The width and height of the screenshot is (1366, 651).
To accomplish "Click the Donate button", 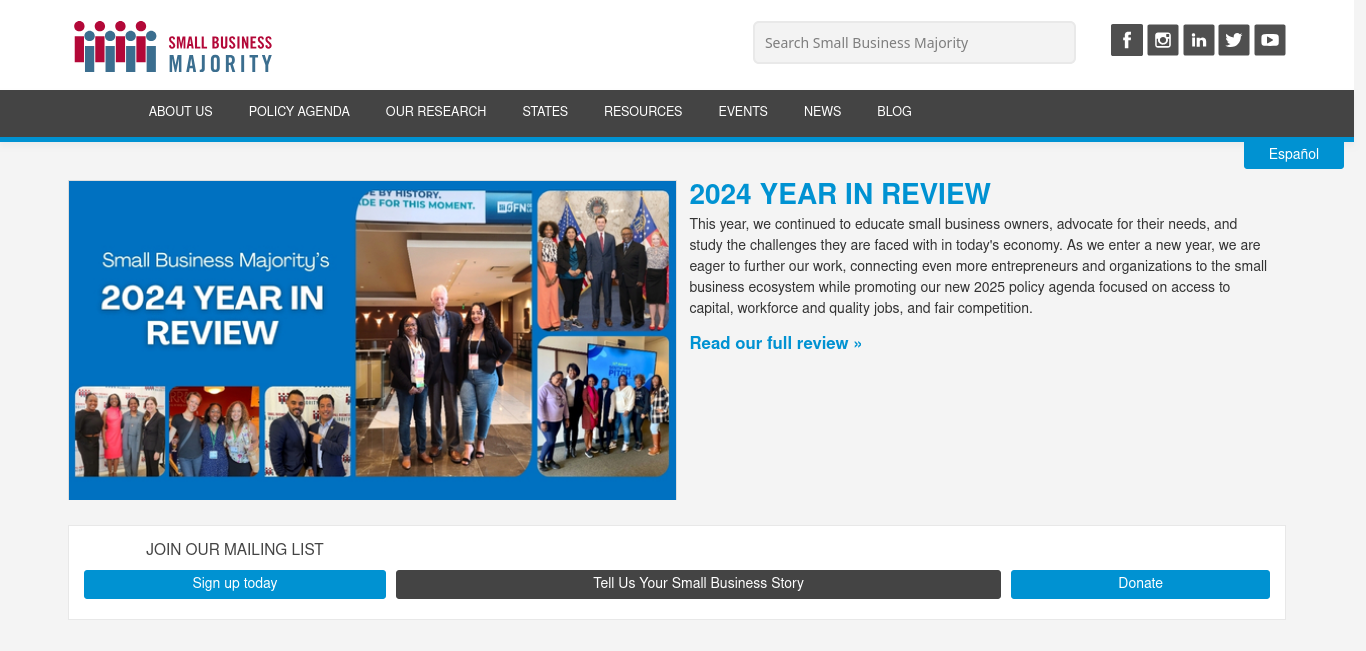I will click(x=1140, y=584).
